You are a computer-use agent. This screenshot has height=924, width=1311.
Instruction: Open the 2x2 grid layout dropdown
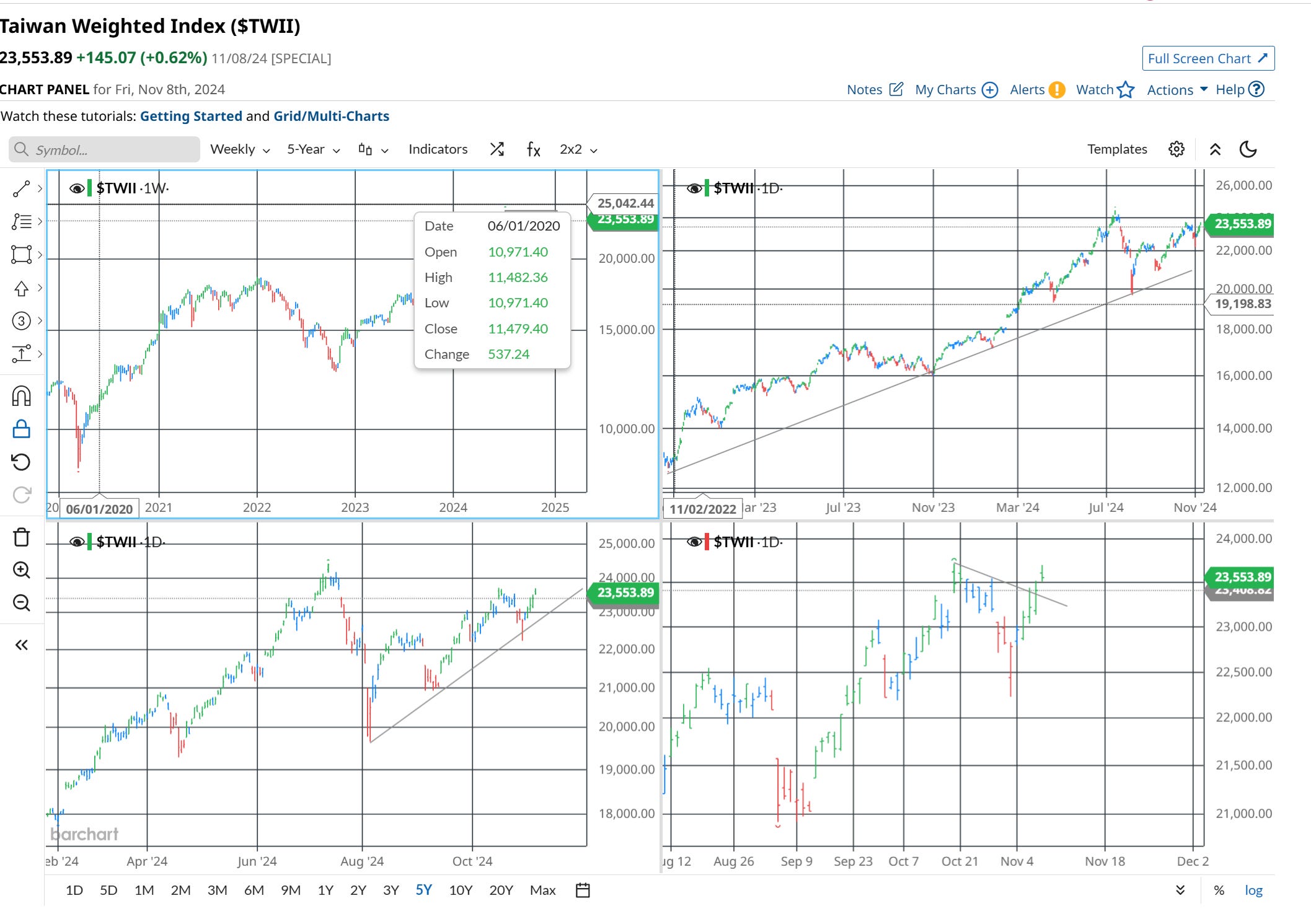click(578, 149)
